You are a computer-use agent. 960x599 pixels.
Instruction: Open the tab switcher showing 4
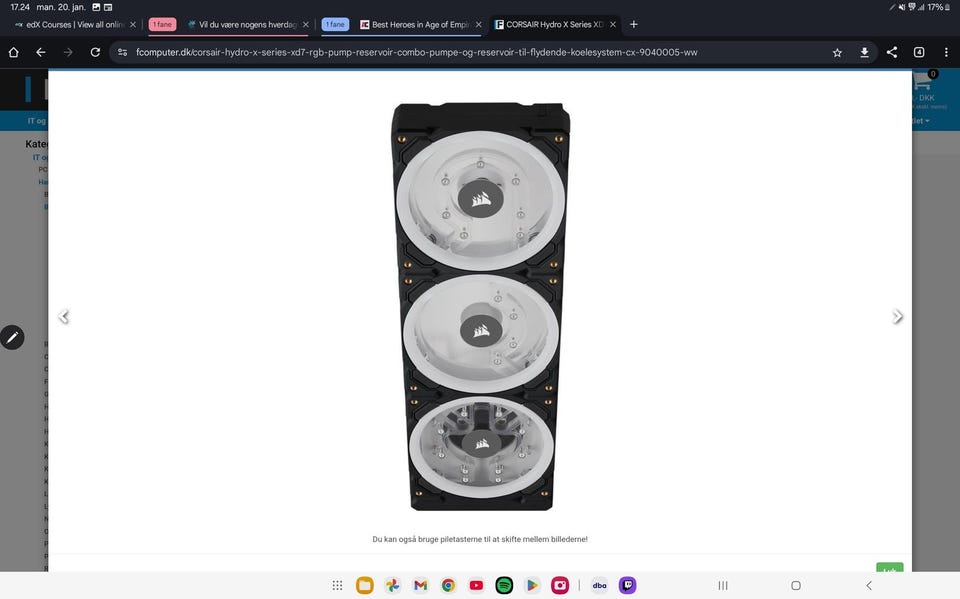[918, 52]
